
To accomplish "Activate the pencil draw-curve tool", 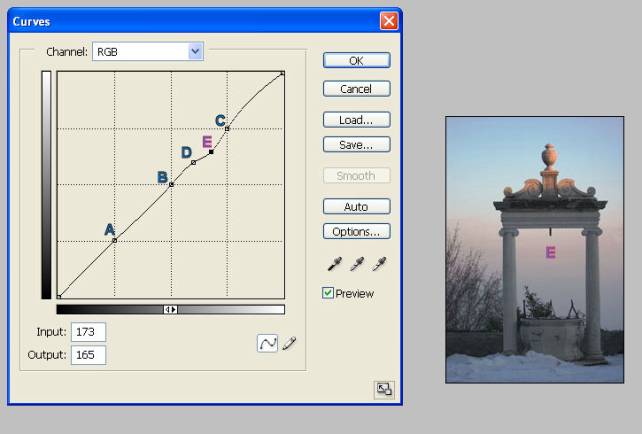I will click(289, 343).
